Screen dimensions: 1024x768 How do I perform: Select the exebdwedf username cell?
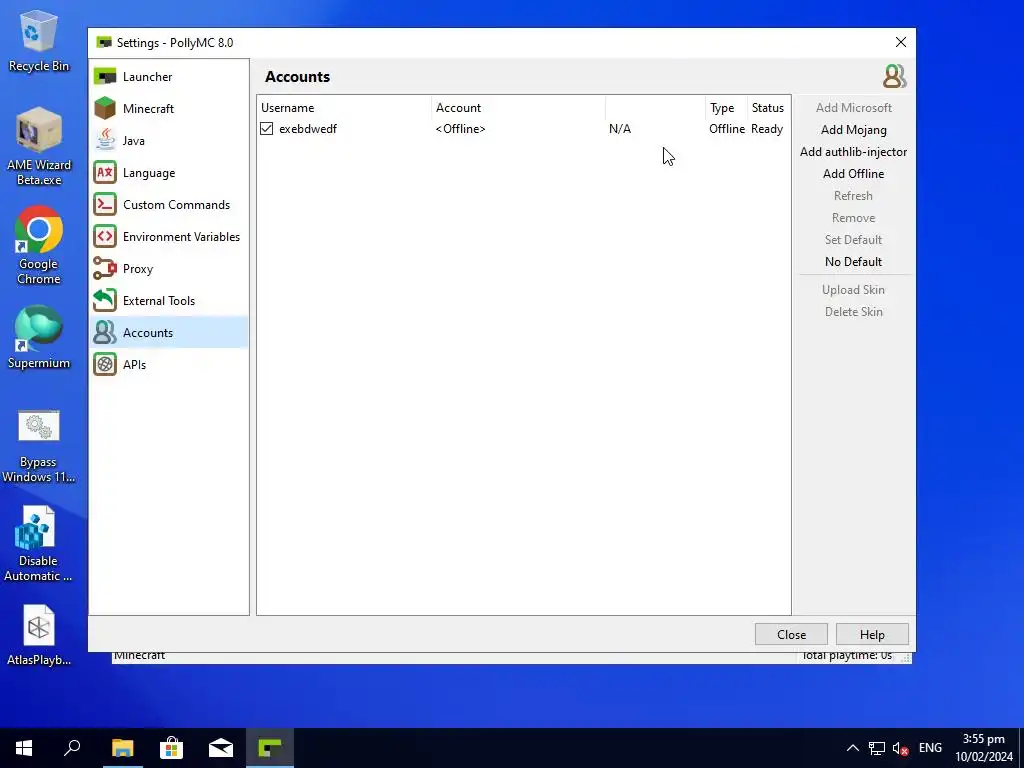[308, 129]
